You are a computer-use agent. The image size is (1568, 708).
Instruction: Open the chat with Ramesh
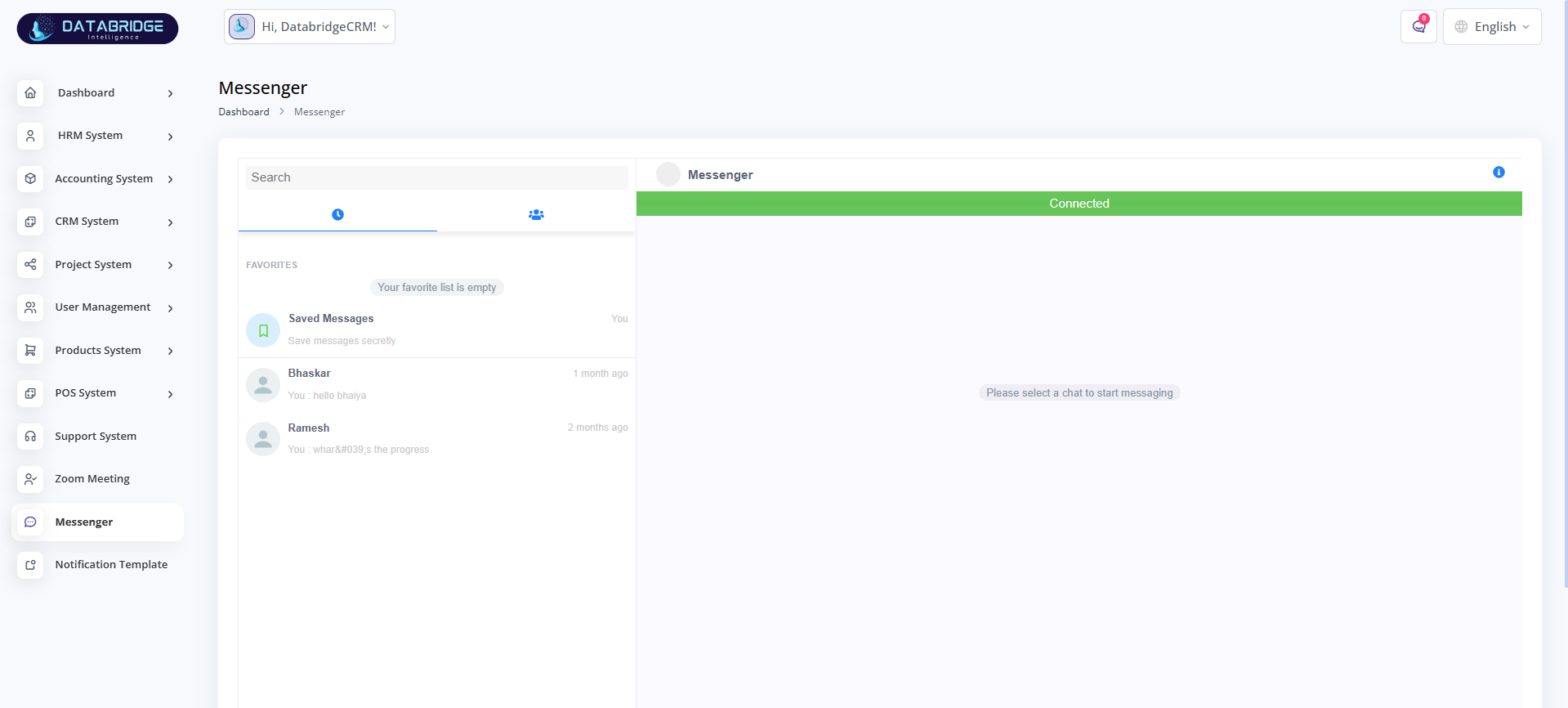(437, 439)
